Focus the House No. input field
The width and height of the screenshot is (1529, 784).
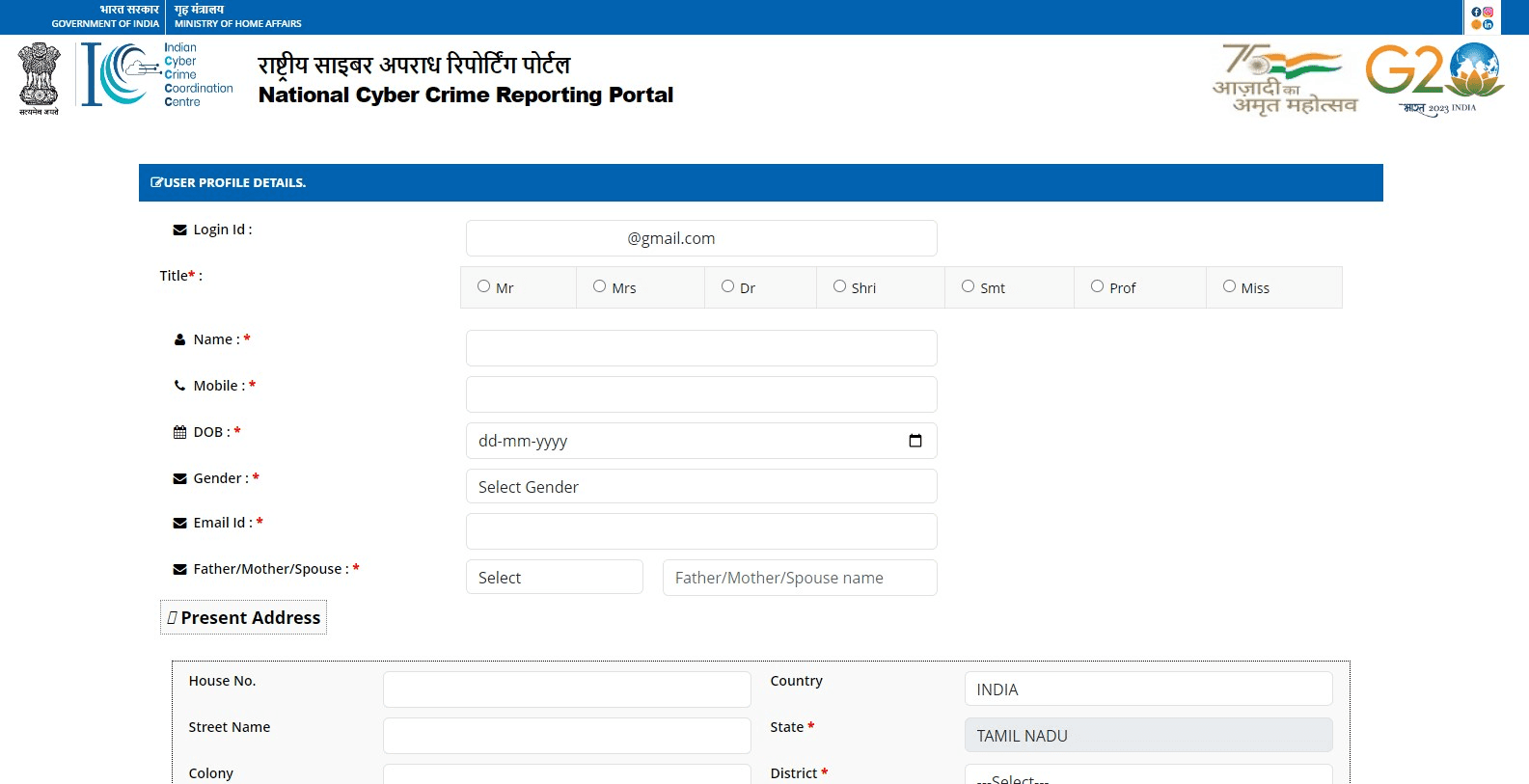coord(566,689)
